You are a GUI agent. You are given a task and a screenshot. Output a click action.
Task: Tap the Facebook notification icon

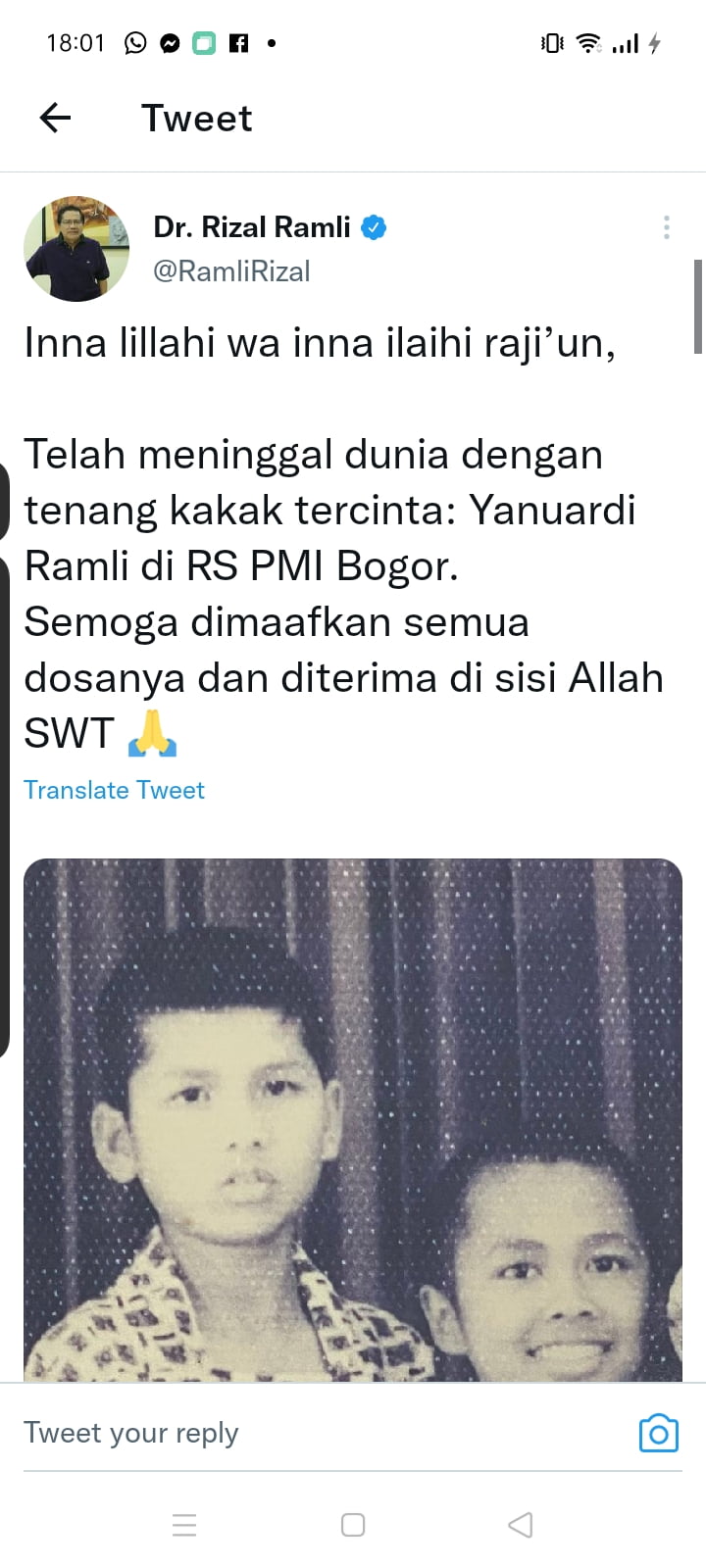click(238, 43)
